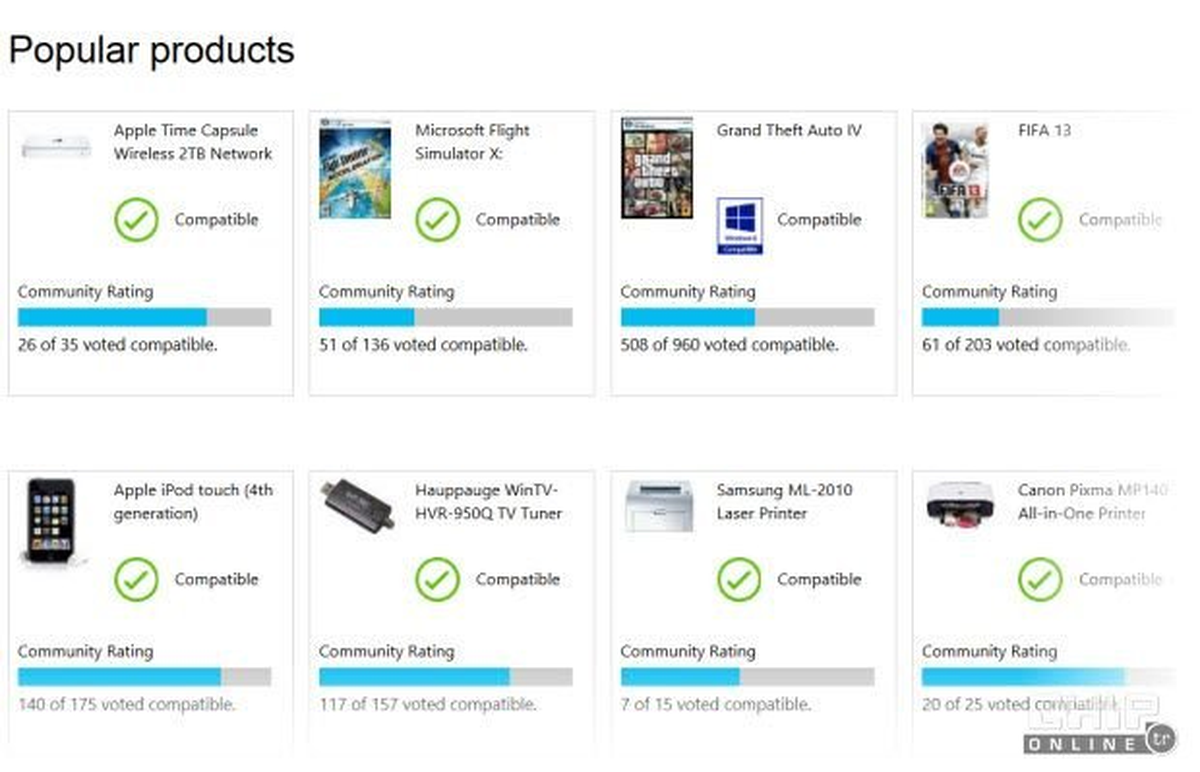Viewport: 1200px width, 772px height.
Task: Open the Samsung ML-2010 Laser Printer link
Action: (785, 502)
